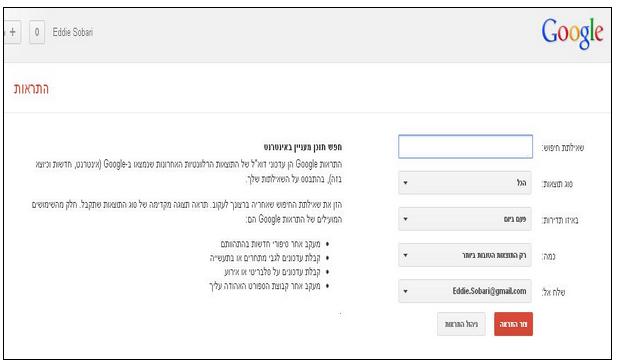Click the arrow on the how-many dropdown
617x364 pixels.
(x=405, y=255)
